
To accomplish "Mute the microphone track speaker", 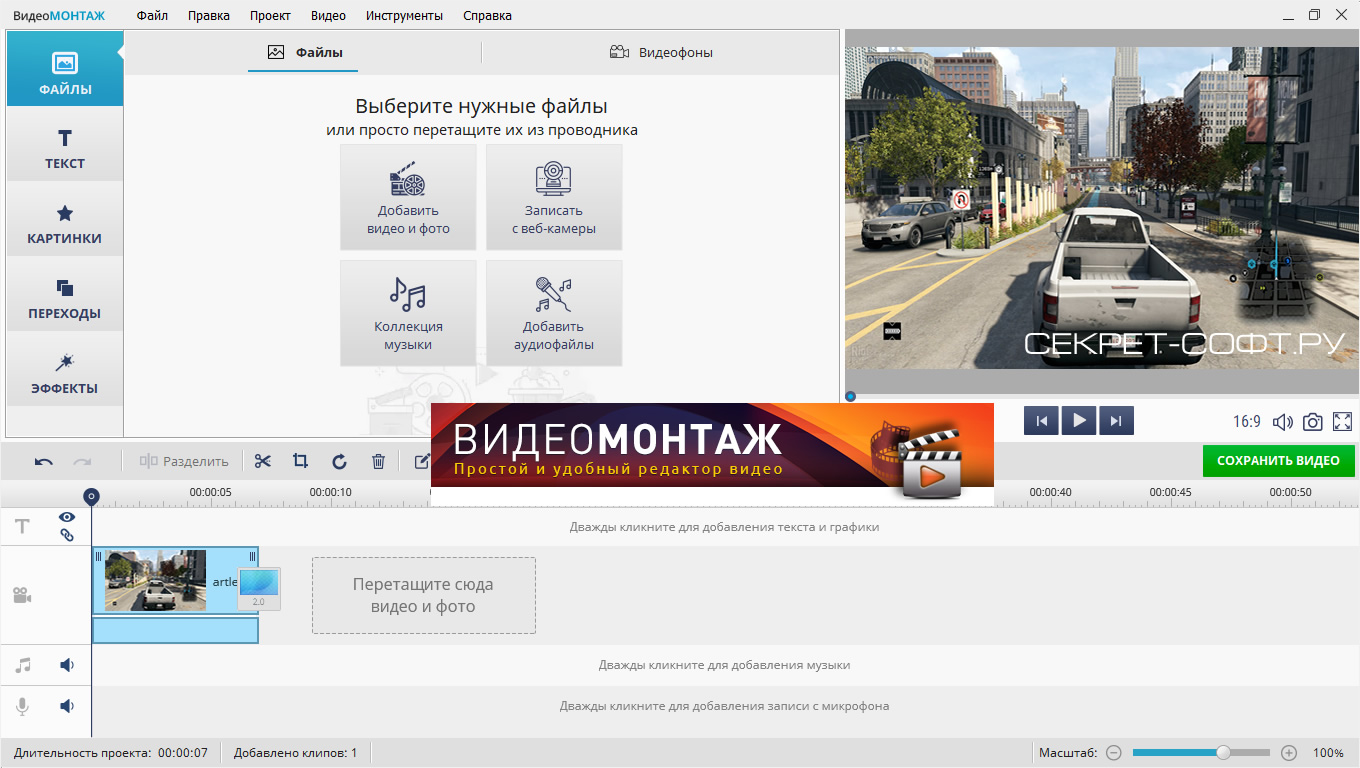I will (x=67, y=706).
